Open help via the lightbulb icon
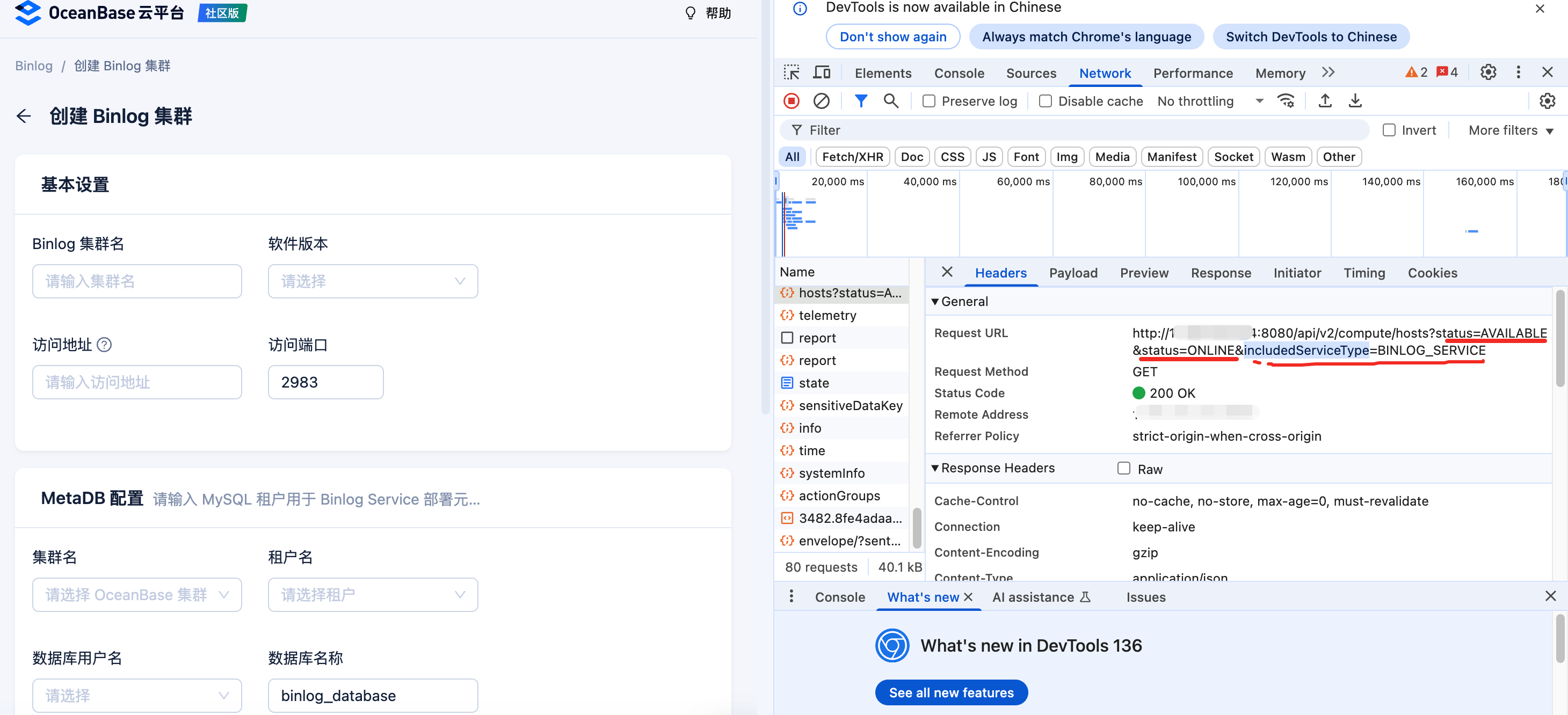Image resolution: width=1568 pixels, height=715 pixels. [x=690, y=13]
